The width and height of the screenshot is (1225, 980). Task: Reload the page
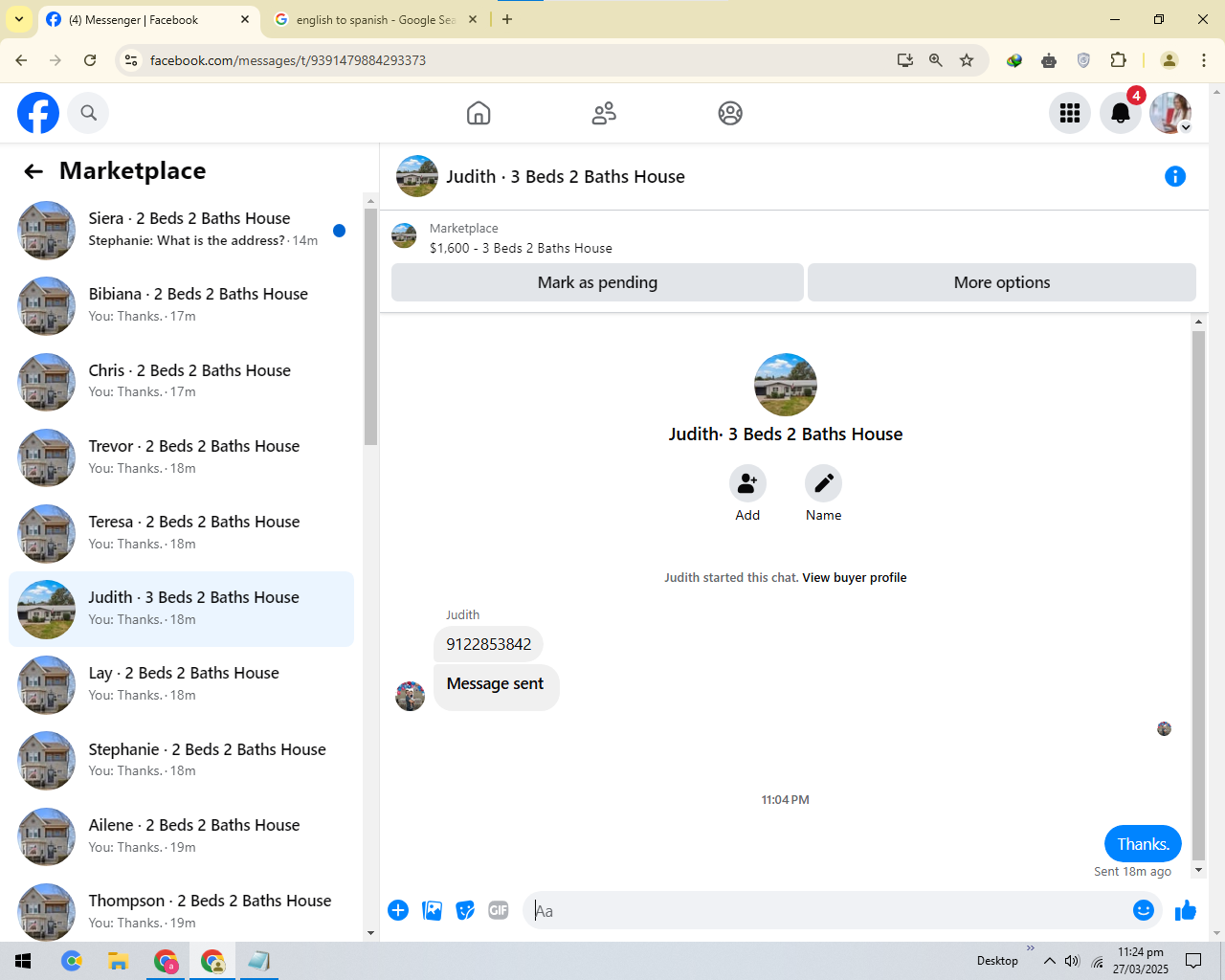click(90, 60)
